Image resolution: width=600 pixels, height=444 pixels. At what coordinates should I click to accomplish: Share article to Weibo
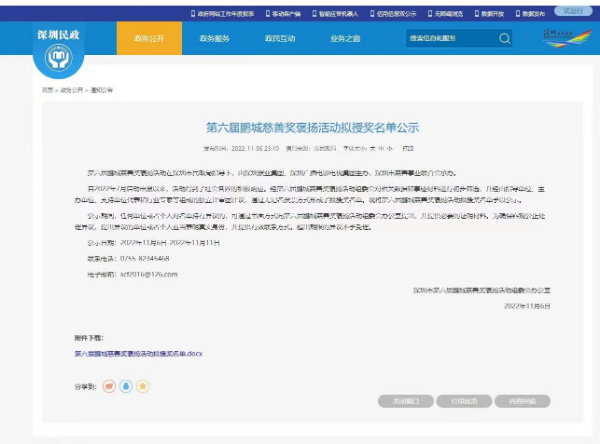coord(109,384)
